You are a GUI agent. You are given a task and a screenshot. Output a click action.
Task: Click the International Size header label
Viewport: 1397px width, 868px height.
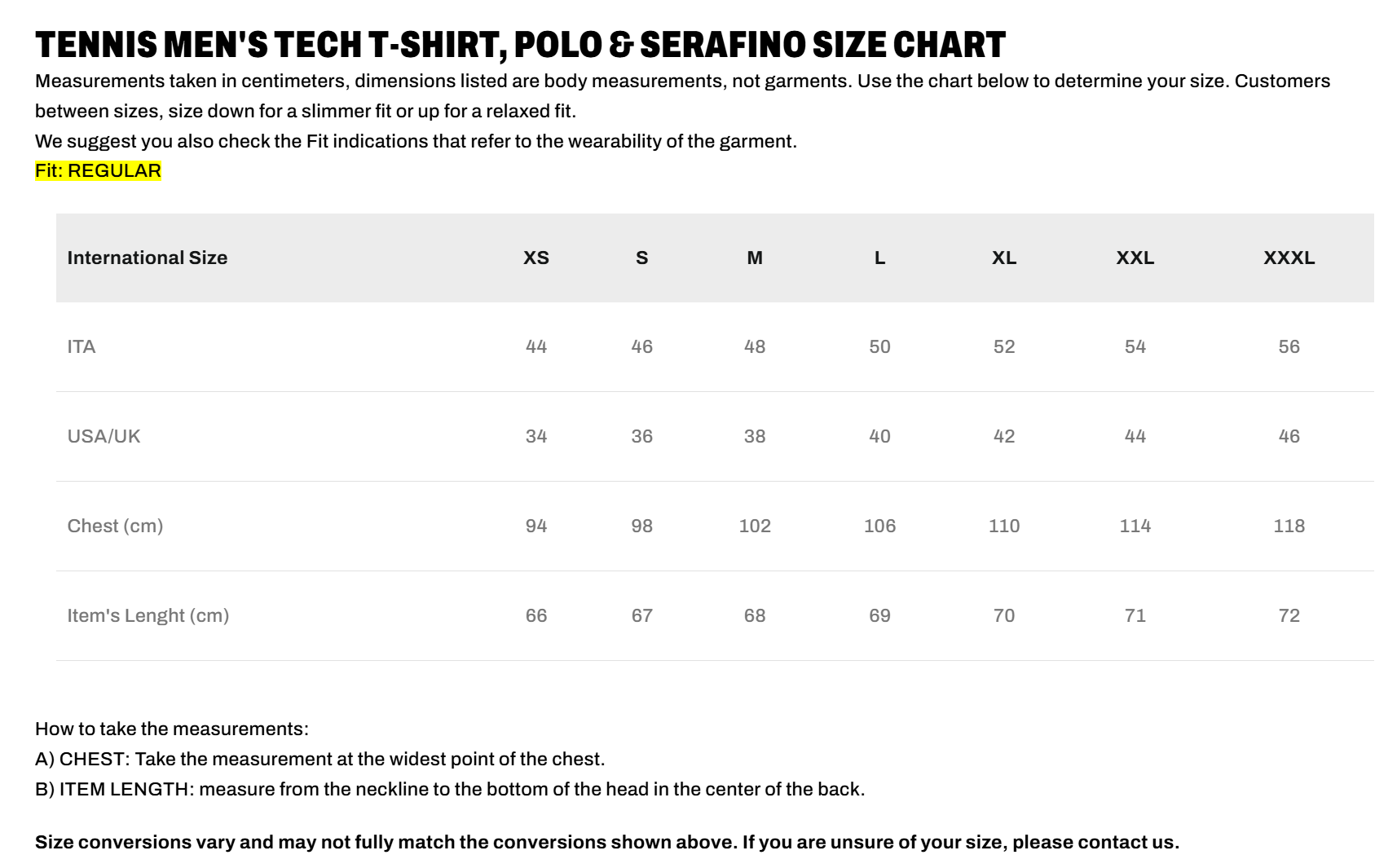(148, 258)
